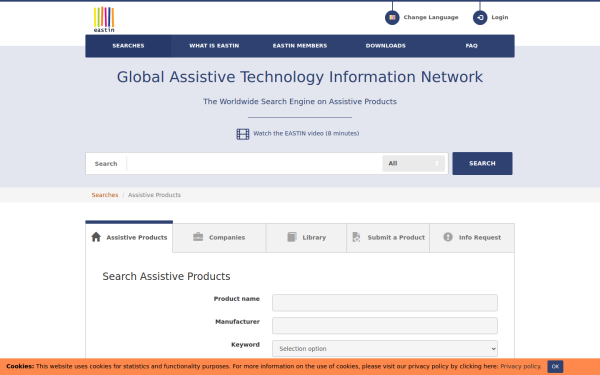Viewport: 600px width, 375px height.
Task: Click the Searches breadcrumb link
Action: 105,195
